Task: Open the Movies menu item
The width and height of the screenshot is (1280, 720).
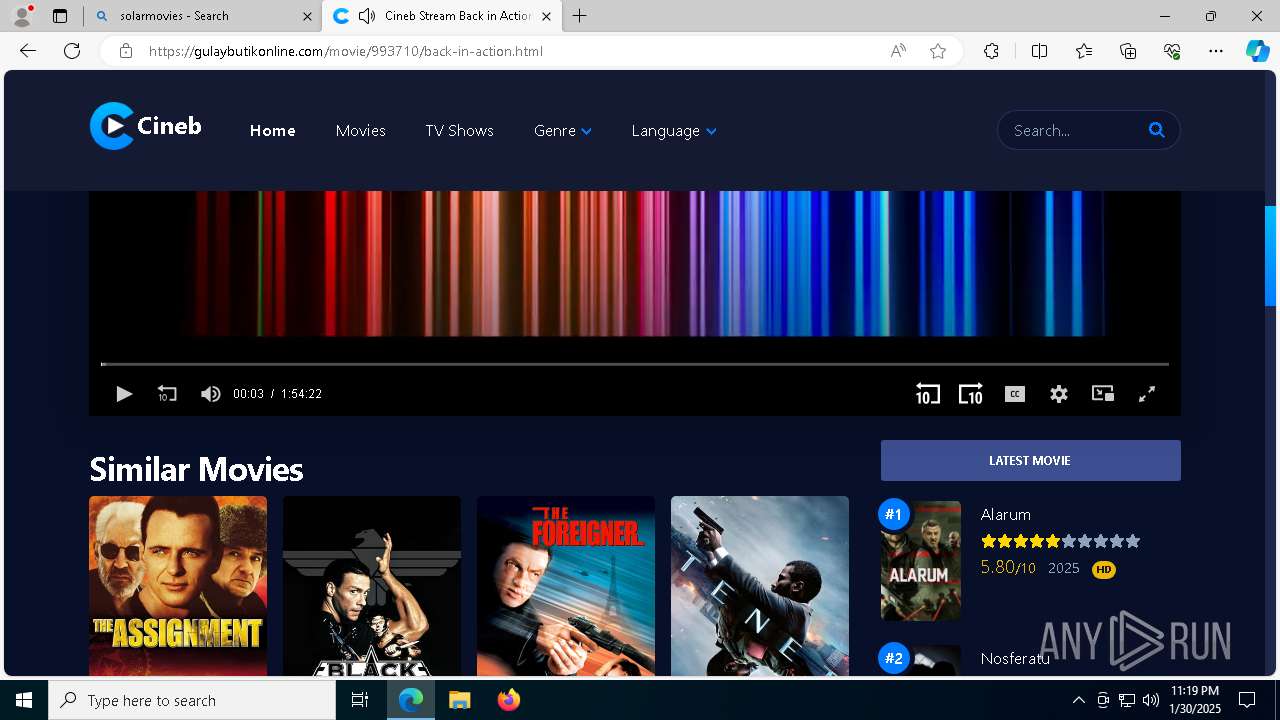Action: [x=361, y=131]
